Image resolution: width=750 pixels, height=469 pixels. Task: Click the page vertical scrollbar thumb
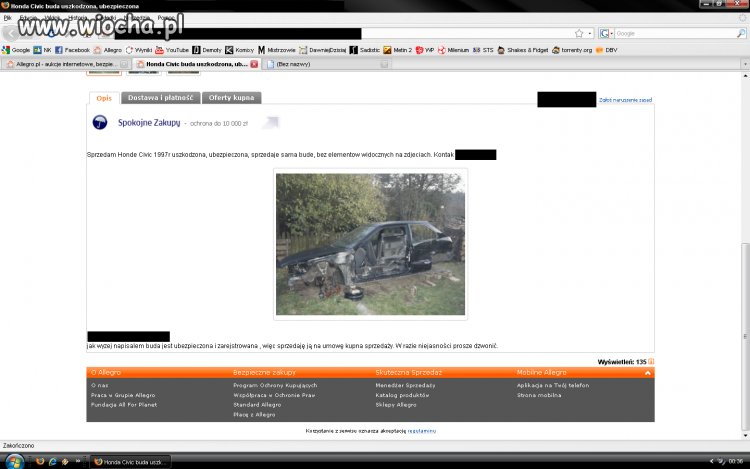click(745, 337)
